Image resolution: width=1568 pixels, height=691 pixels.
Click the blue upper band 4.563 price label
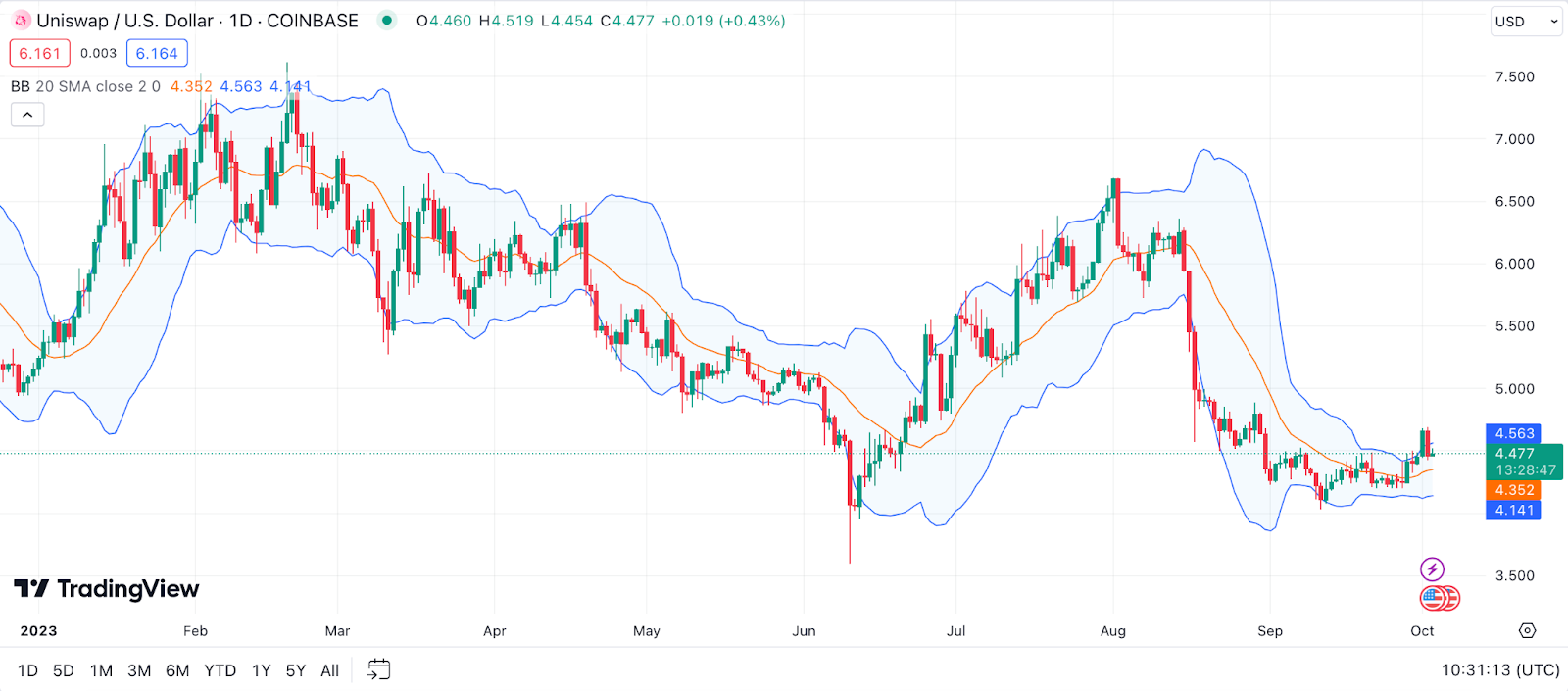1514,433
